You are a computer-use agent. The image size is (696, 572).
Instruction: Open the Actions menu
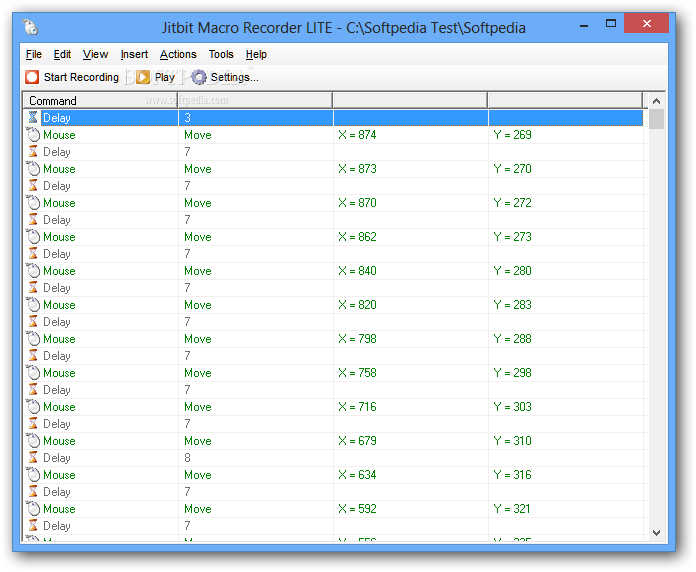tap(178, 54)
